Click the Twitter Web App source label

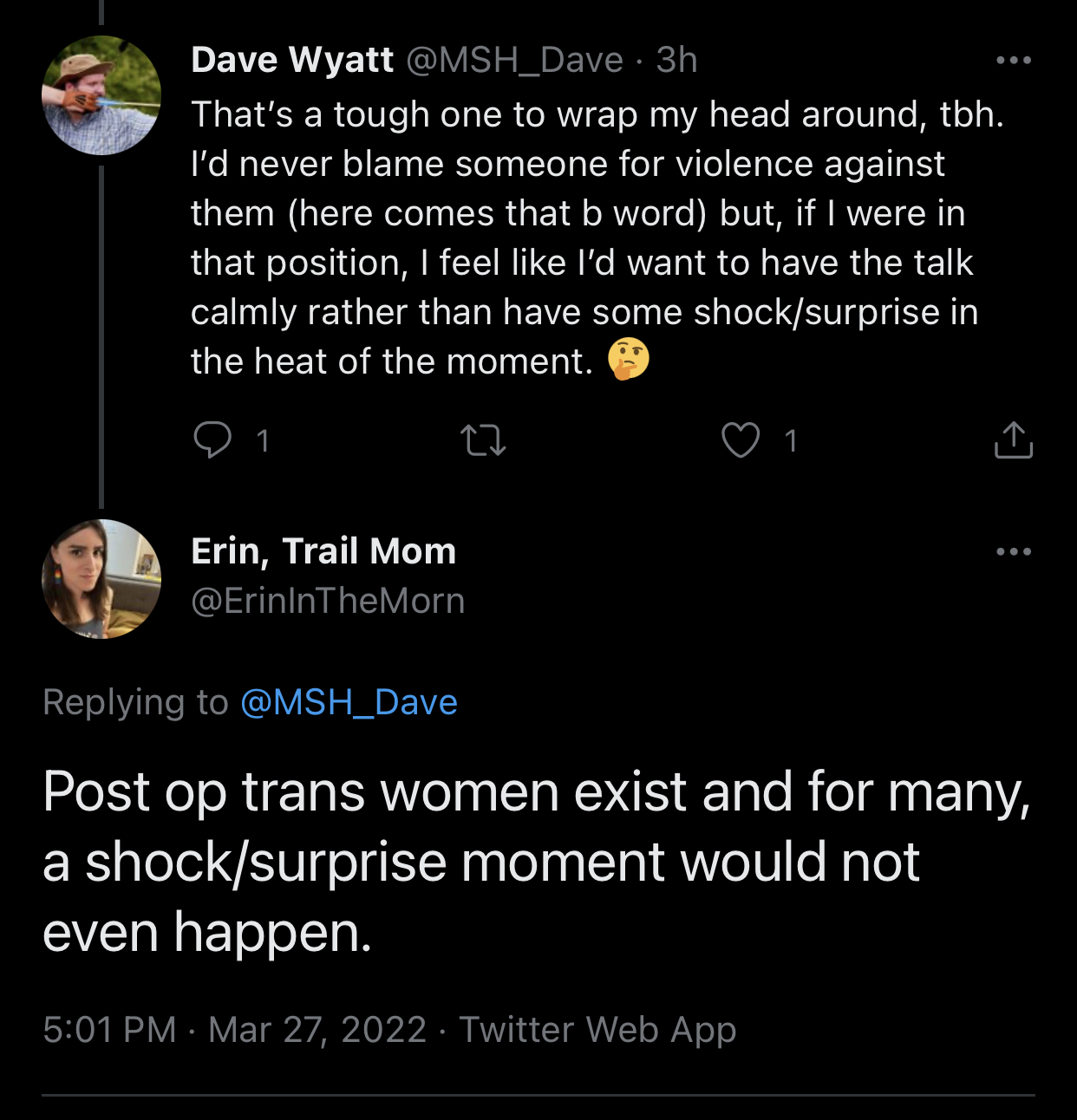[597, 1030]
